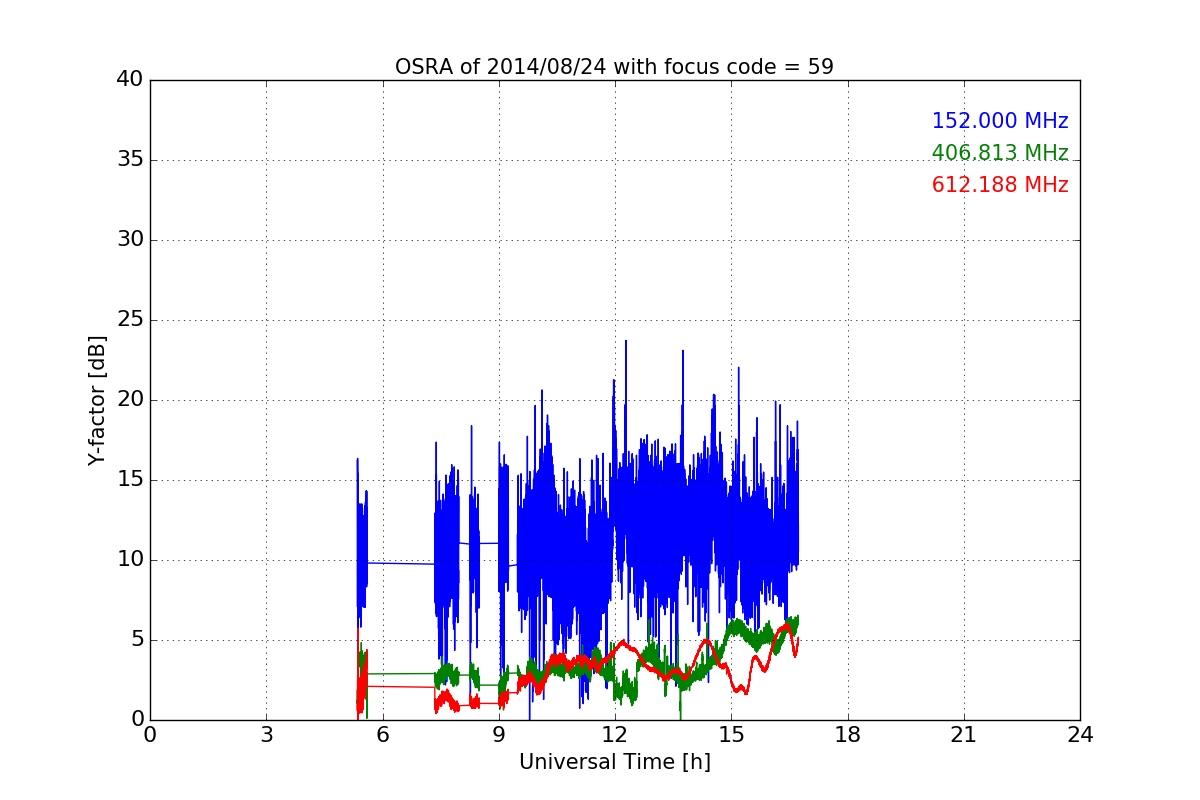Click the y-axis tick label 5
Screen dimensions: 1200x800
(137, 640)
